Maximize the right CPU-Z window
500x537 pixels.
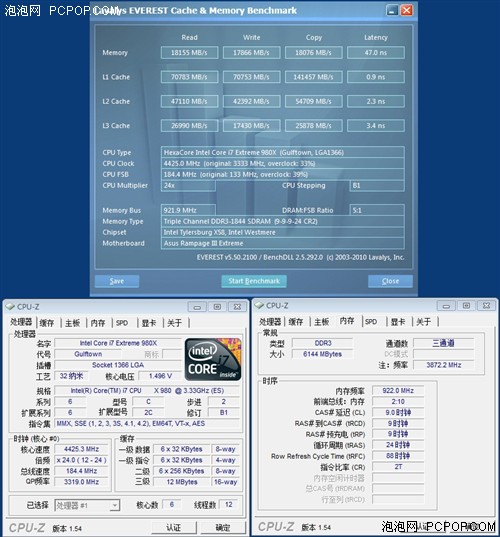[466, 306]
